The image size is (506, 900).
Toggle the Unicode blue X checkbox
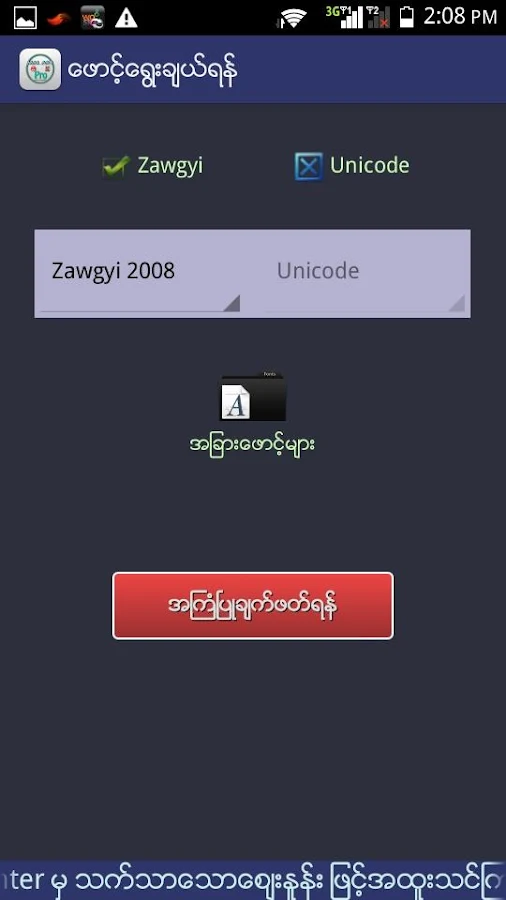309,166
